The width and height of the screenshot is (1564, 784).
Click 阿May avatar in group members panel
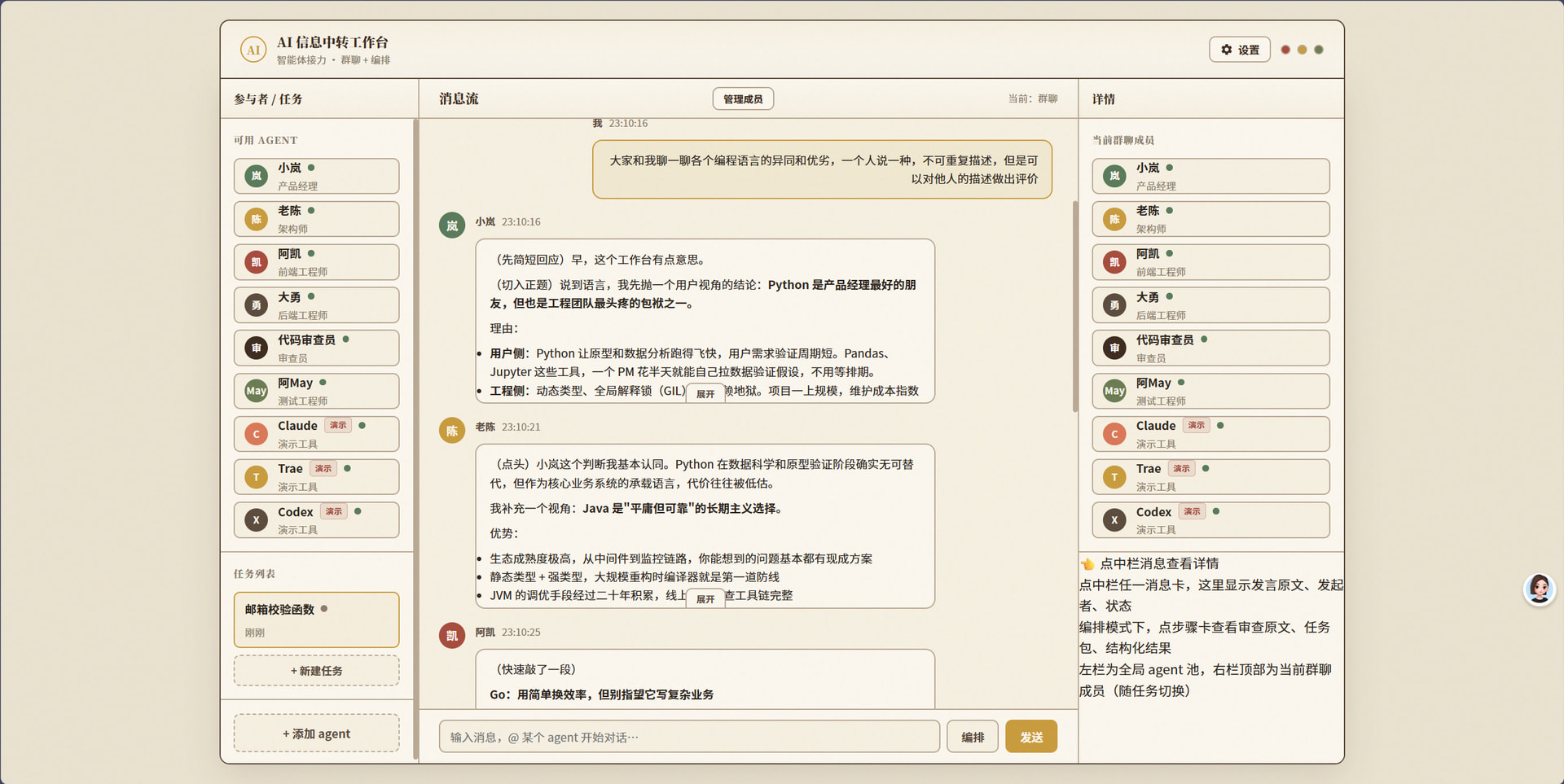click(1114, 391)
